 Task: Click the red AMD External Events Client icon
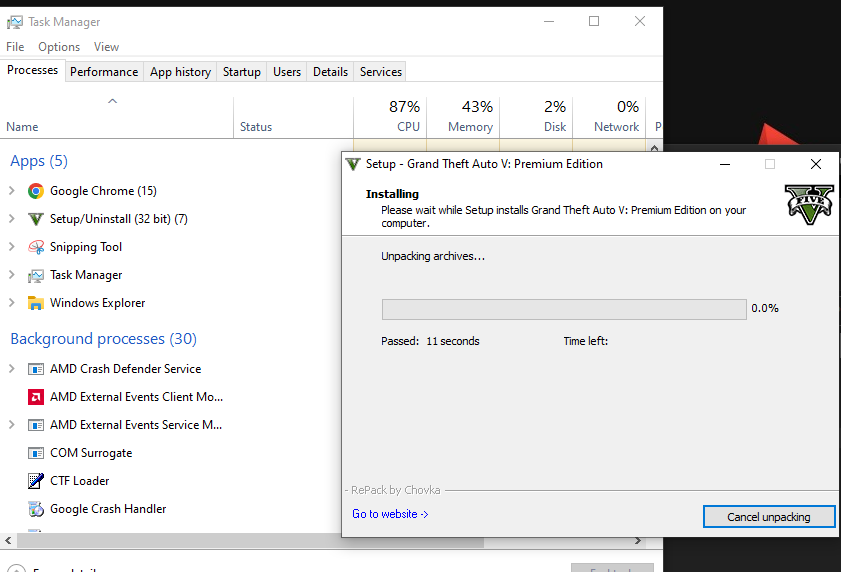pos(36,397)
